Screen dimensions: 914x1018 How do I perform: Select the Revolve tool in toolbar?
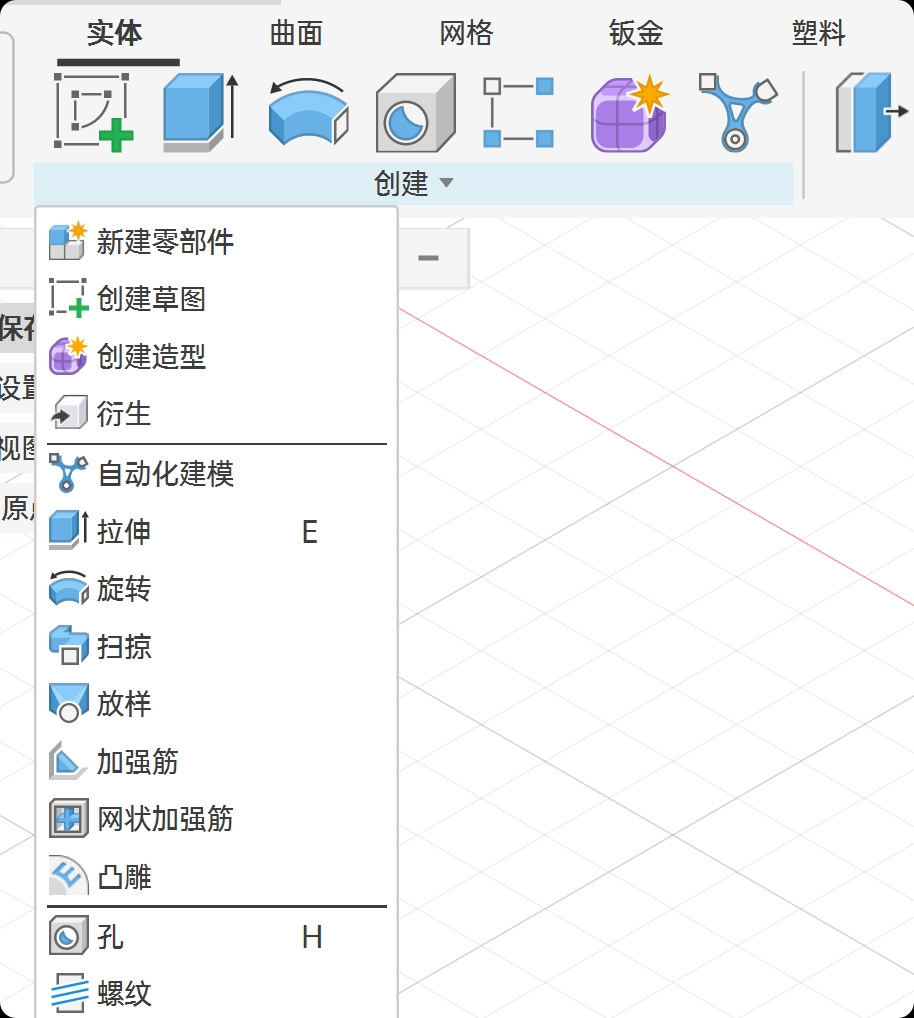point(308,112)
